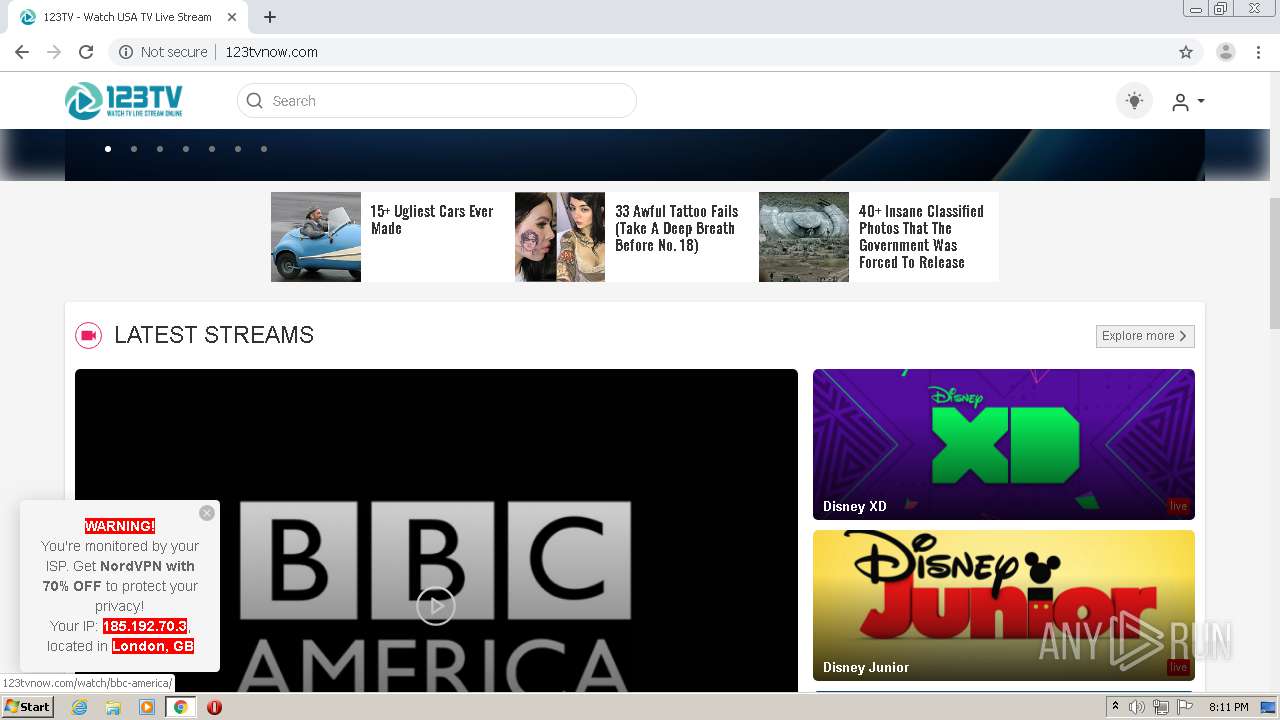The height and width of the screenshot is (720, 1280).
Task: Open the Windows Start menu
Action: coord(28,707)
